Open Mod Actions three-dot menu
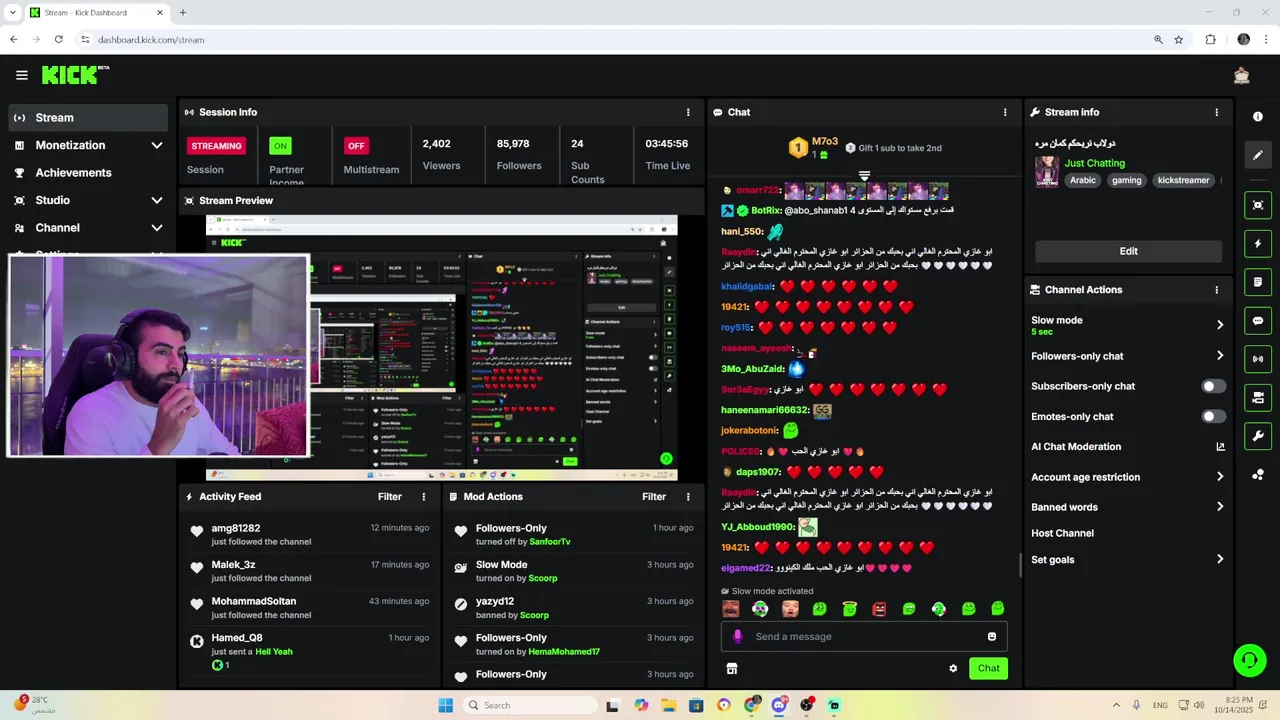 click(x=688, y=496)
